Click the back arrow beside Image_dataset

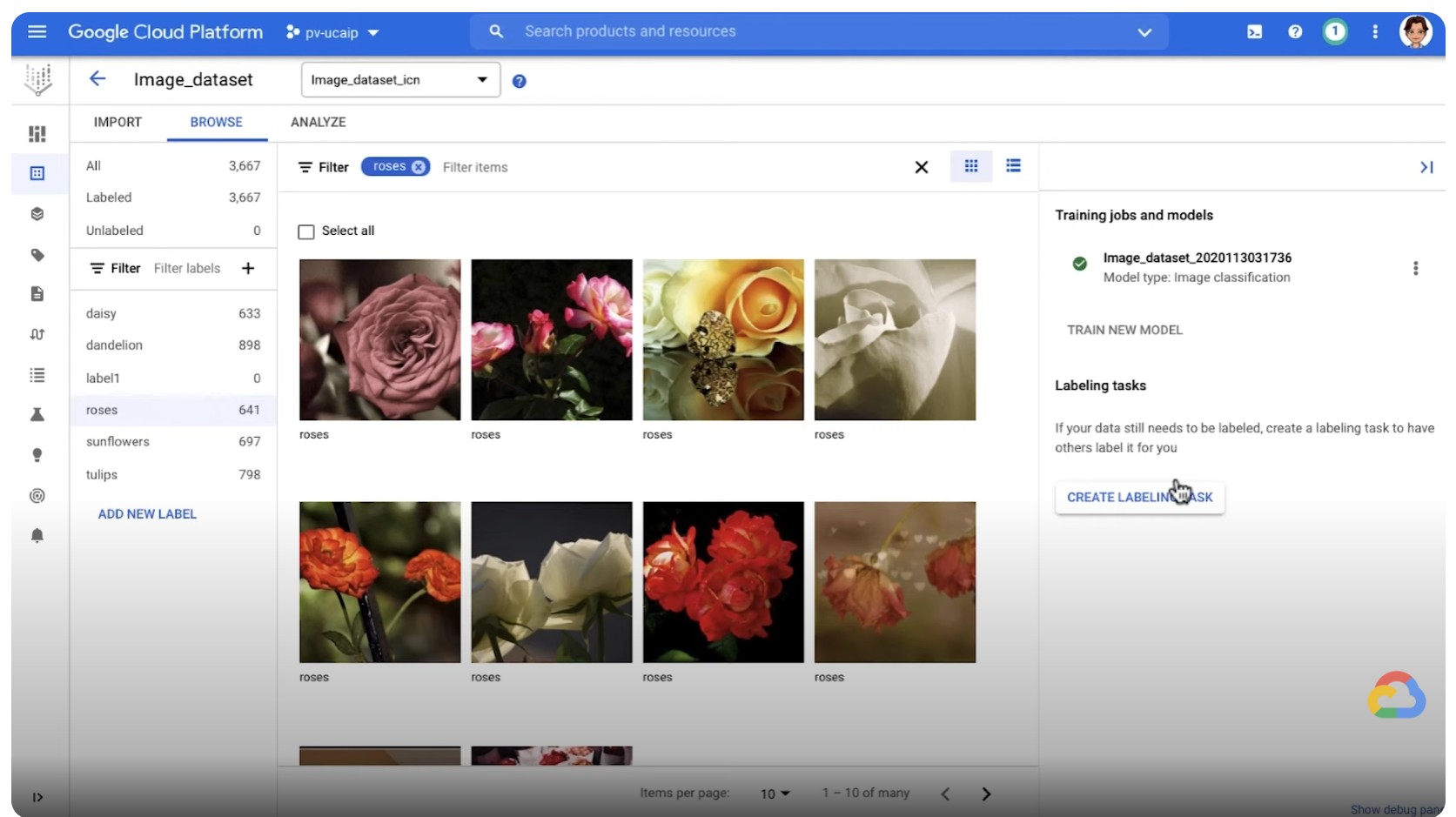97,79
